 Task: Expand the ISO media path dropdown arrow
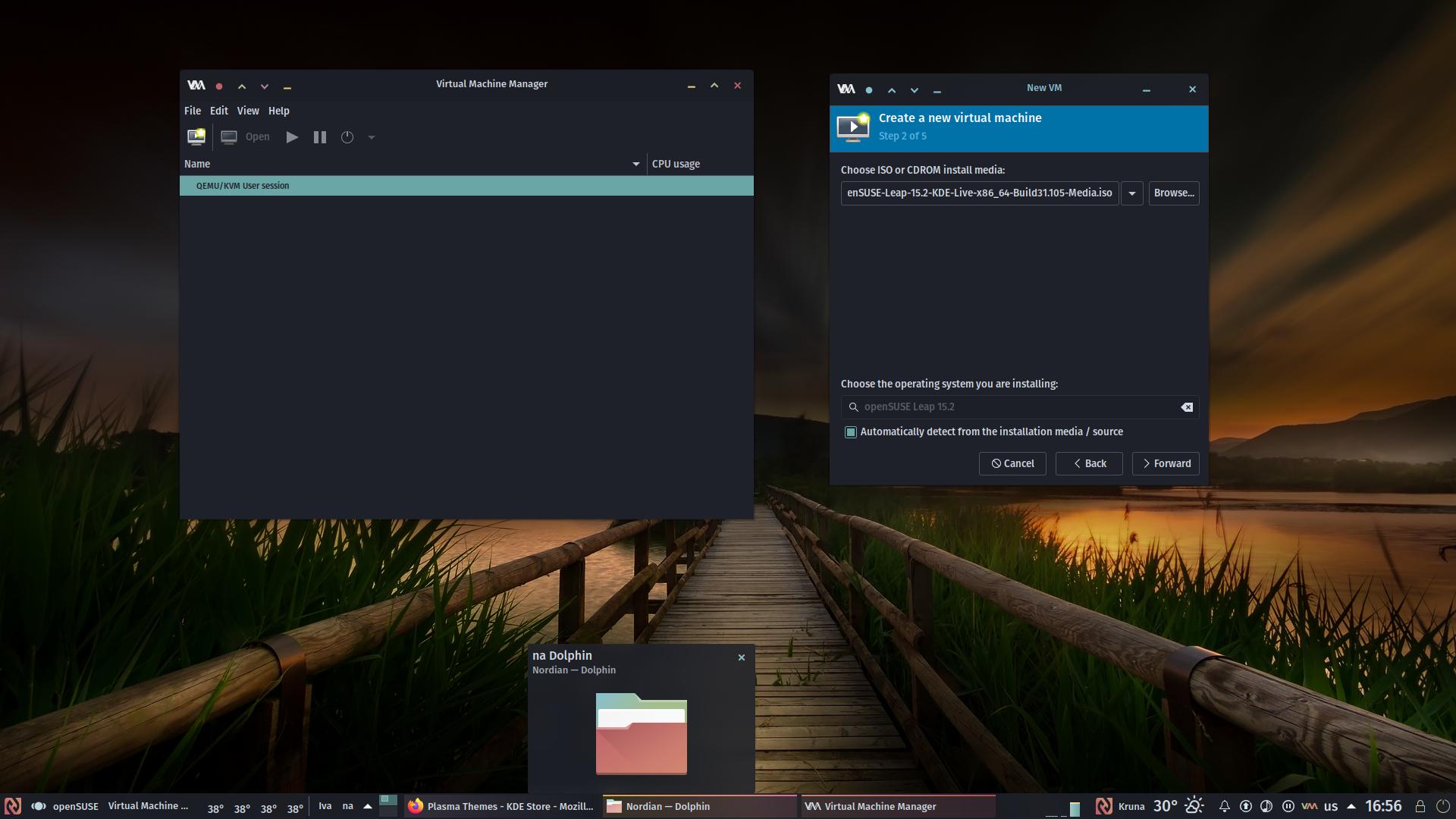click(x=1132, y=193)
